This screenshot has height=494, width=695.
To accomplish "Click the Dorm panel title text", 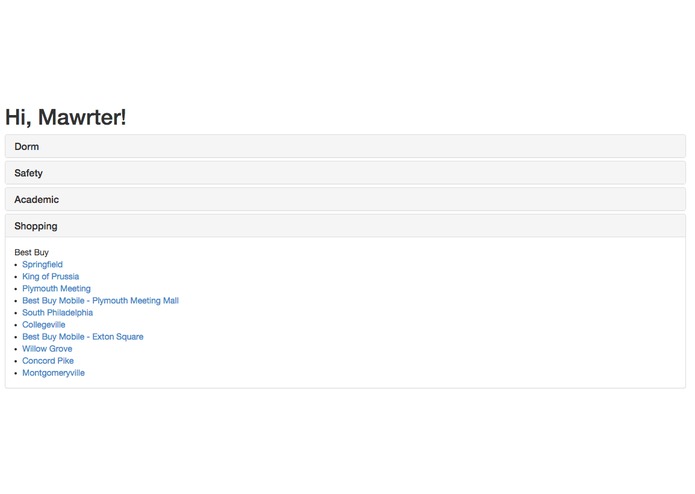I will pyautogui.click(x=27, y=147).
